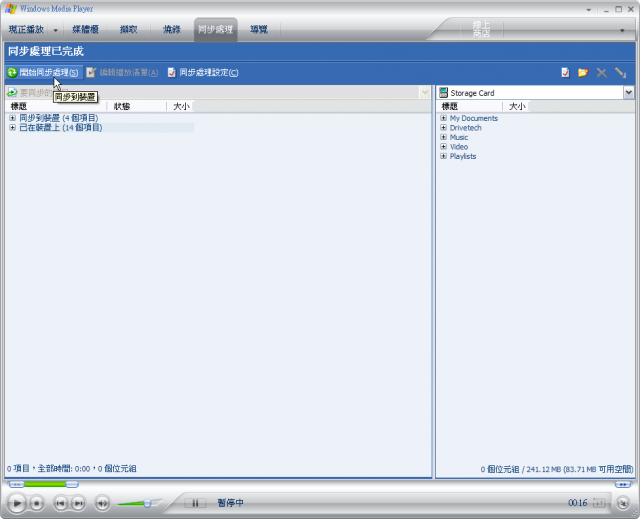The width and height of the screenshot is (640, 519).
Task: Switch to the Burn (燒錄) tab
Action: point(172,29)
